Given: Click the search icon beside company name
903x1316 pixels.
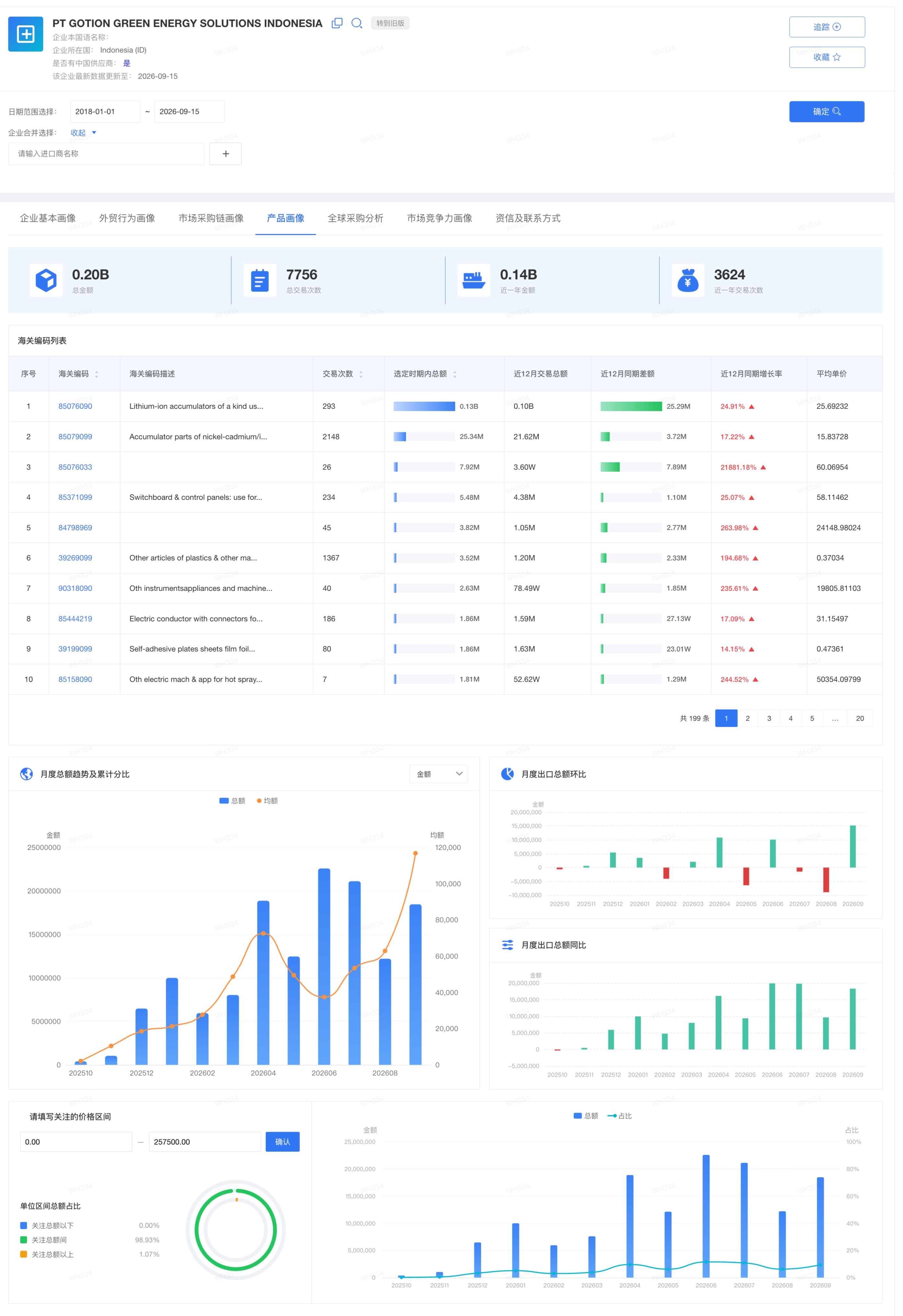Looking at the screenshot, I should point(357,23).
